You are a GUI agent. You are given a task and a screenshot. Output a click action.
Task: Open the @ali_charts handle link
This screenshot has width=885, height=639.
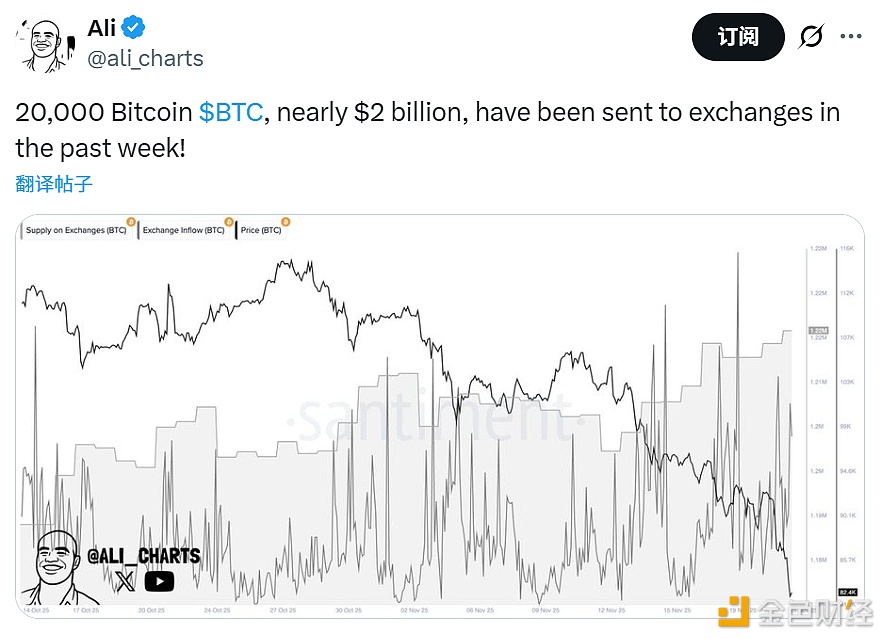146,58
